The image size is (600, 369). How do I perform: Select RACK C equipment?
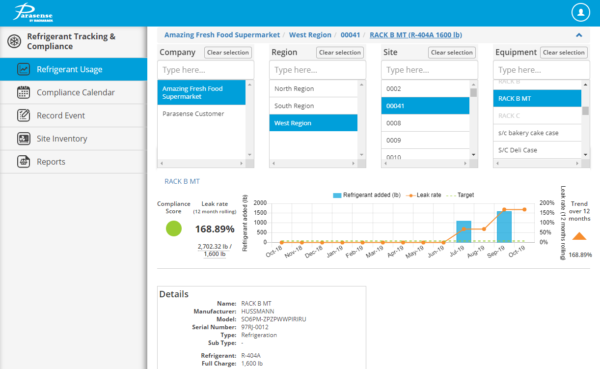pyautogui.click(x=537, y=116)
